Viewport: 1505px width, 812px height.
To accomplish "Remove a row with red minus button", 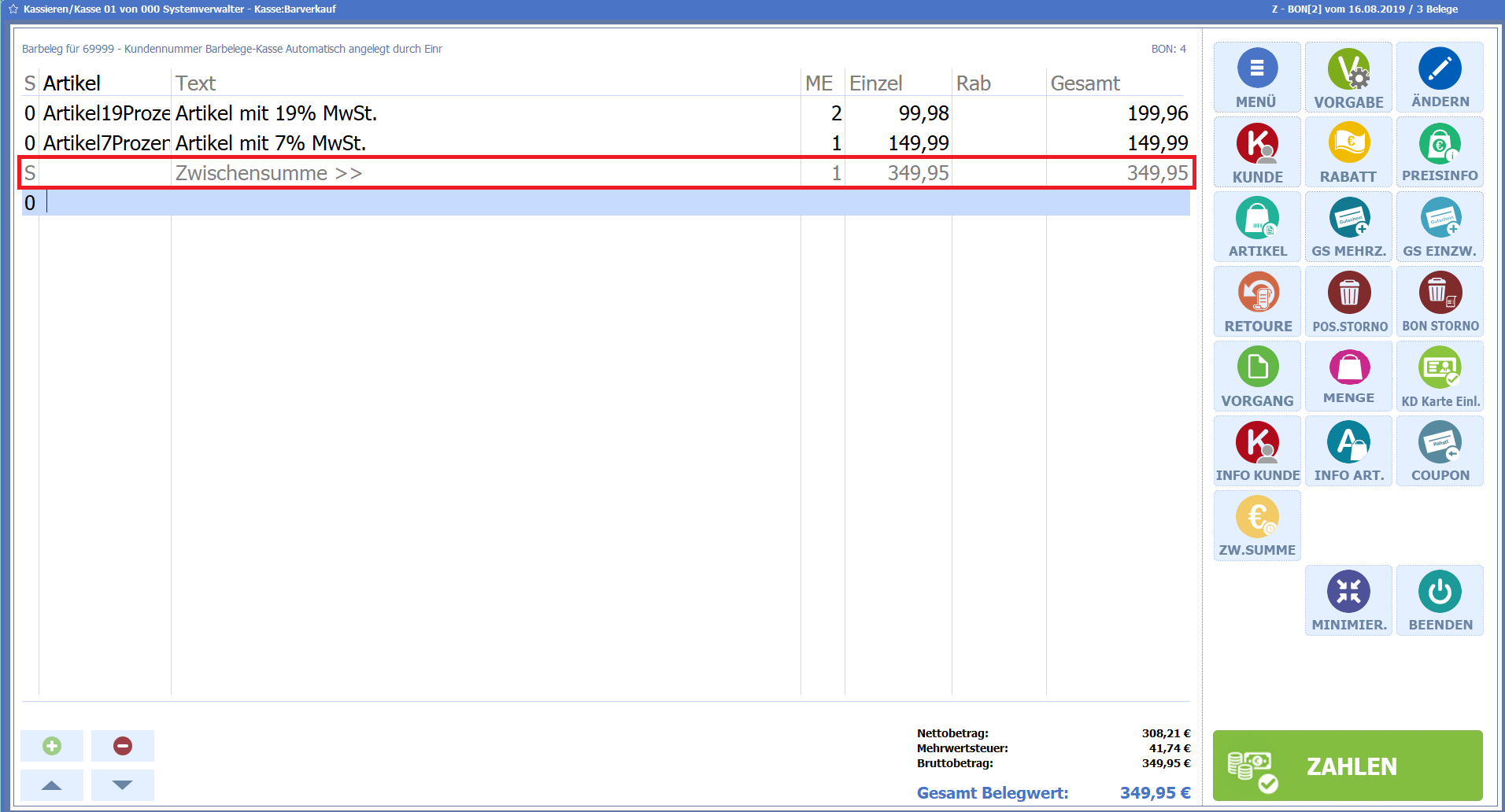I will pos(123,746).
